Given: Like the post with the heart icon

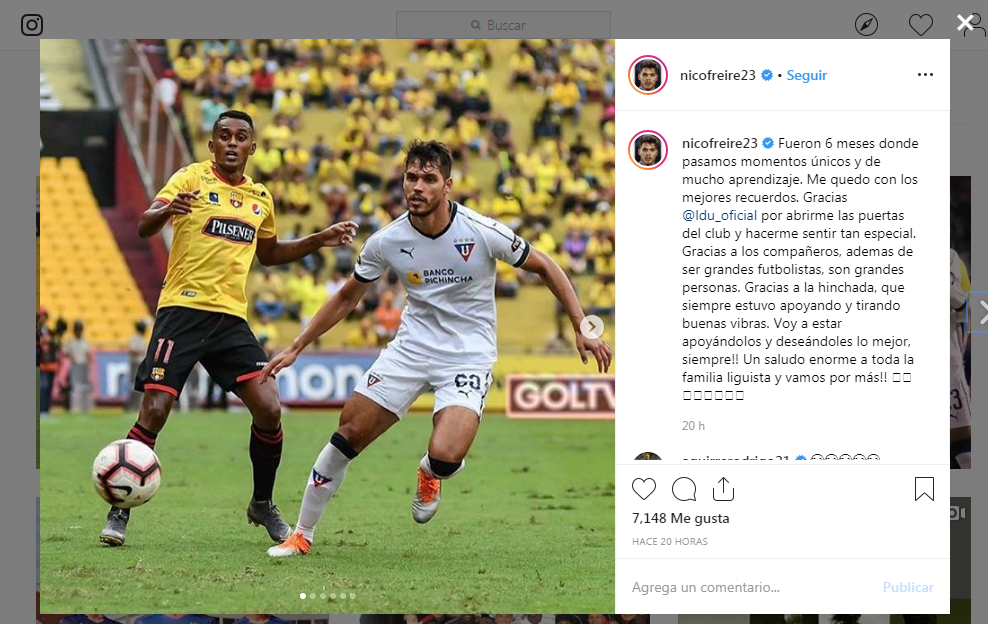Looking at the screenshot, I should 644,489.
